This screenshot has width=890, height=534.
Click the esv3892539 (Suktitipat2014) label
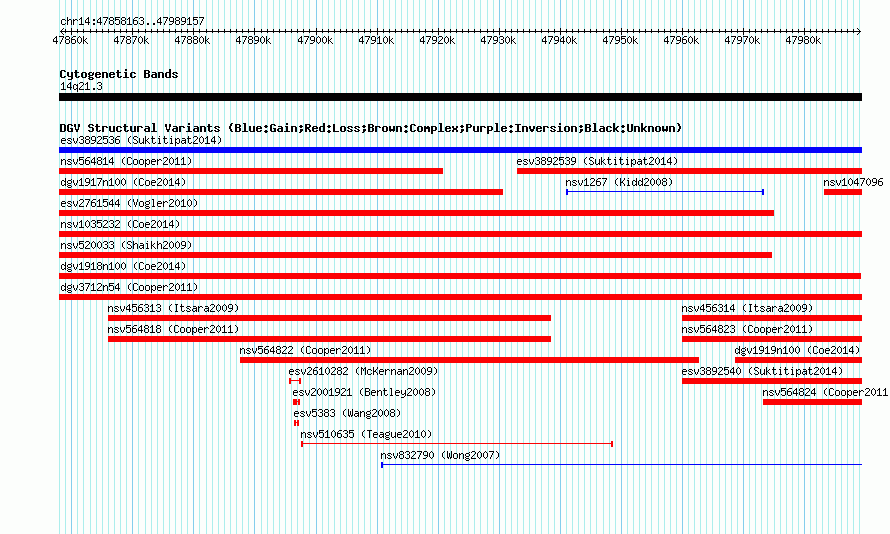click(597, 162)
